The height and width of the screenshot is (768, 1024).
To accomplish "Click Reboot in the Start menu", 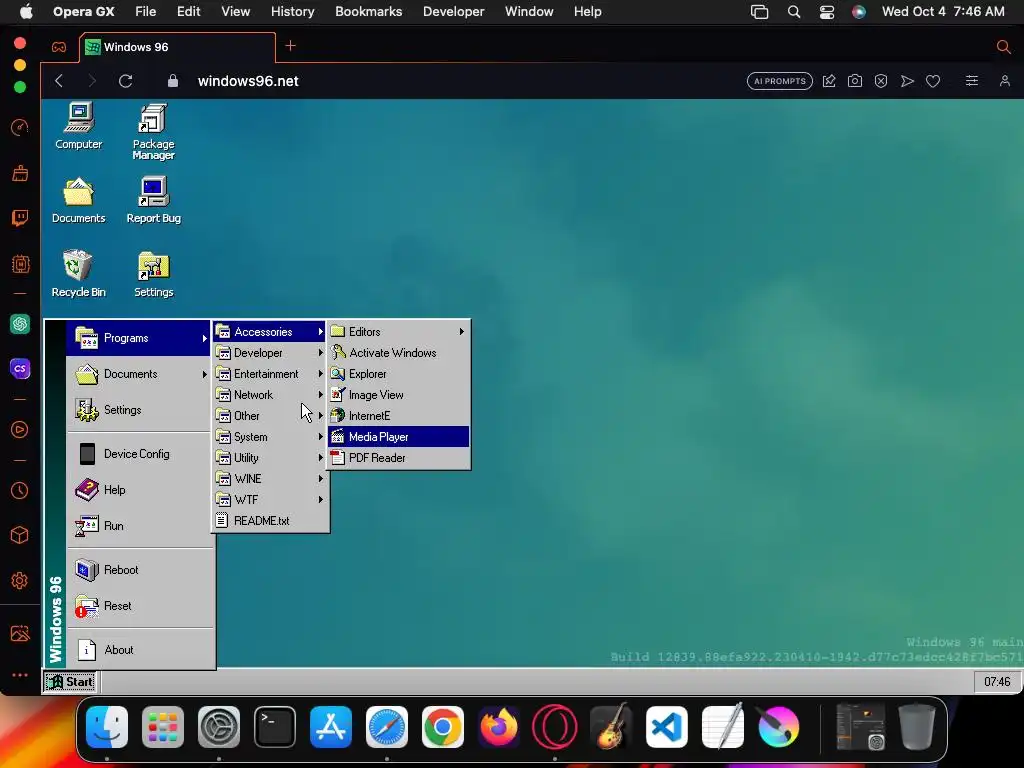I will (138, 570).
